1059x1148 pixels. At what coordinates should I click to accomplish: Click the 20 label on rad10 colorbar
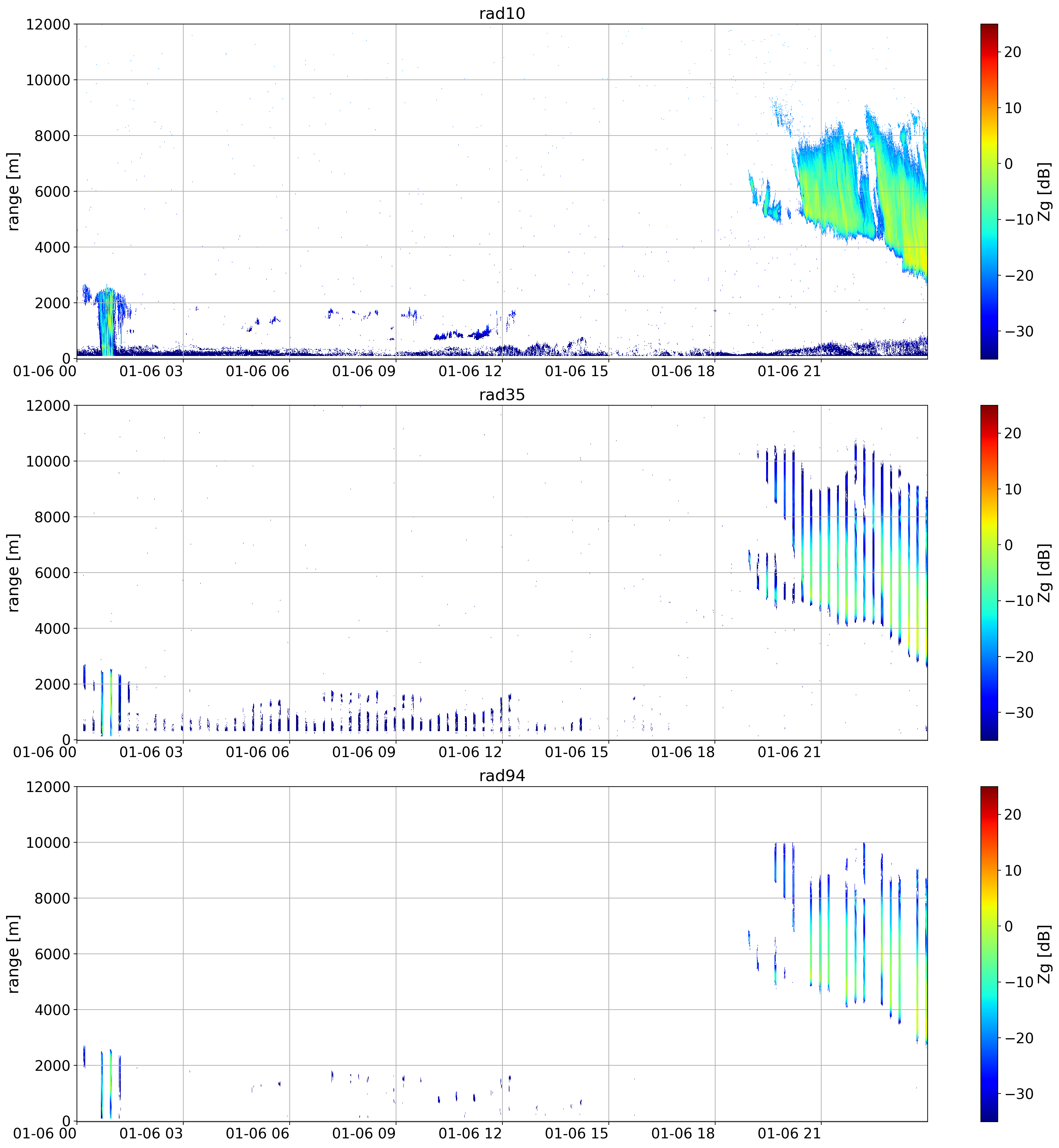(1013, 52)
